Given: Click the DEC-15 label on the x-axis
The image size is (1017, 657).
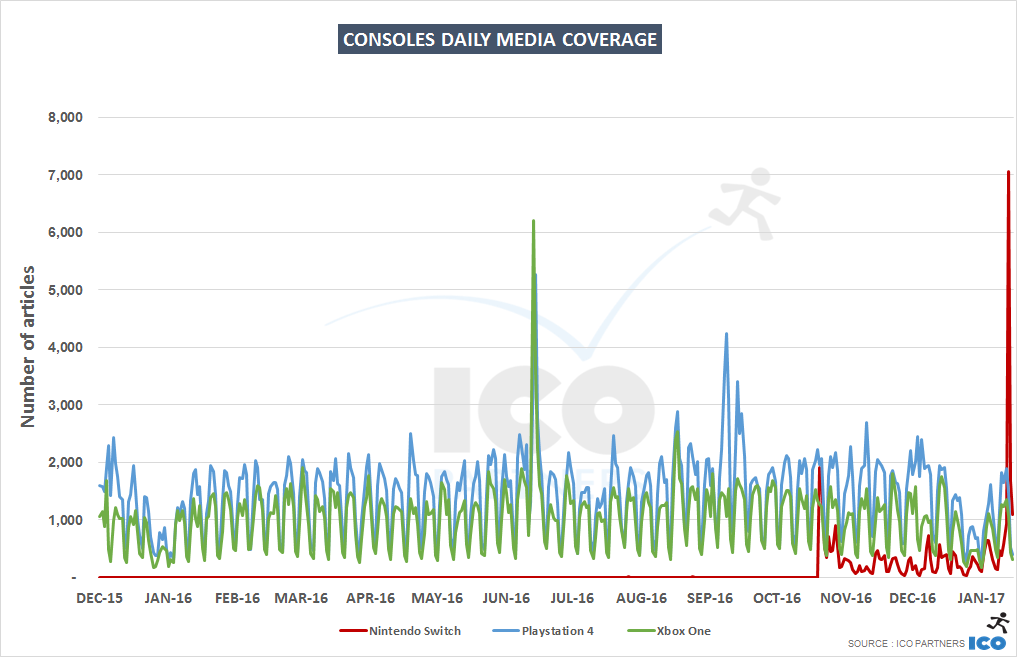Looking at the screenshot, I should (x=100, y=599).
